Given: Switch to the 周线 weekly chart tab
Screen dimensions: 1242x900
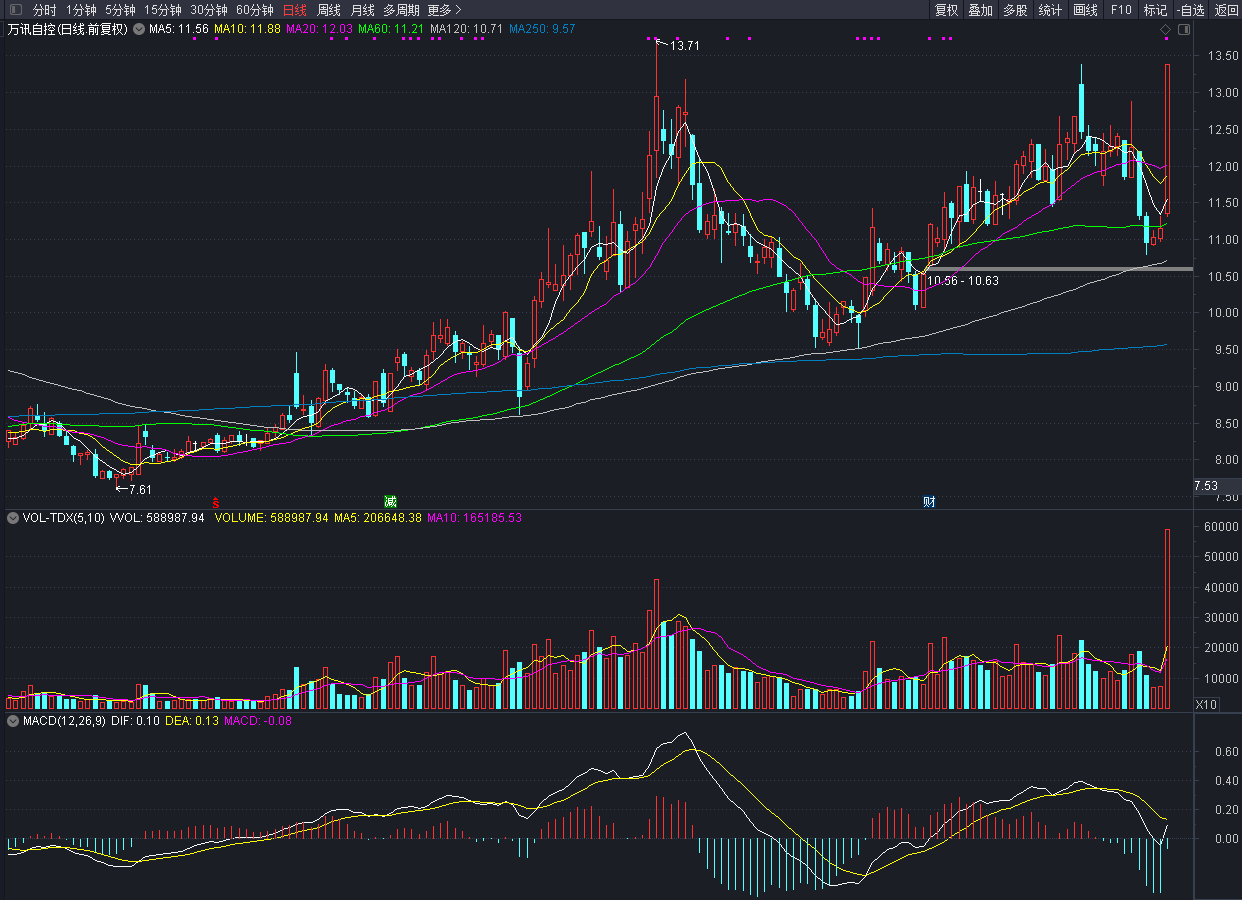Looking at the screenshot, I should [329, 10].
